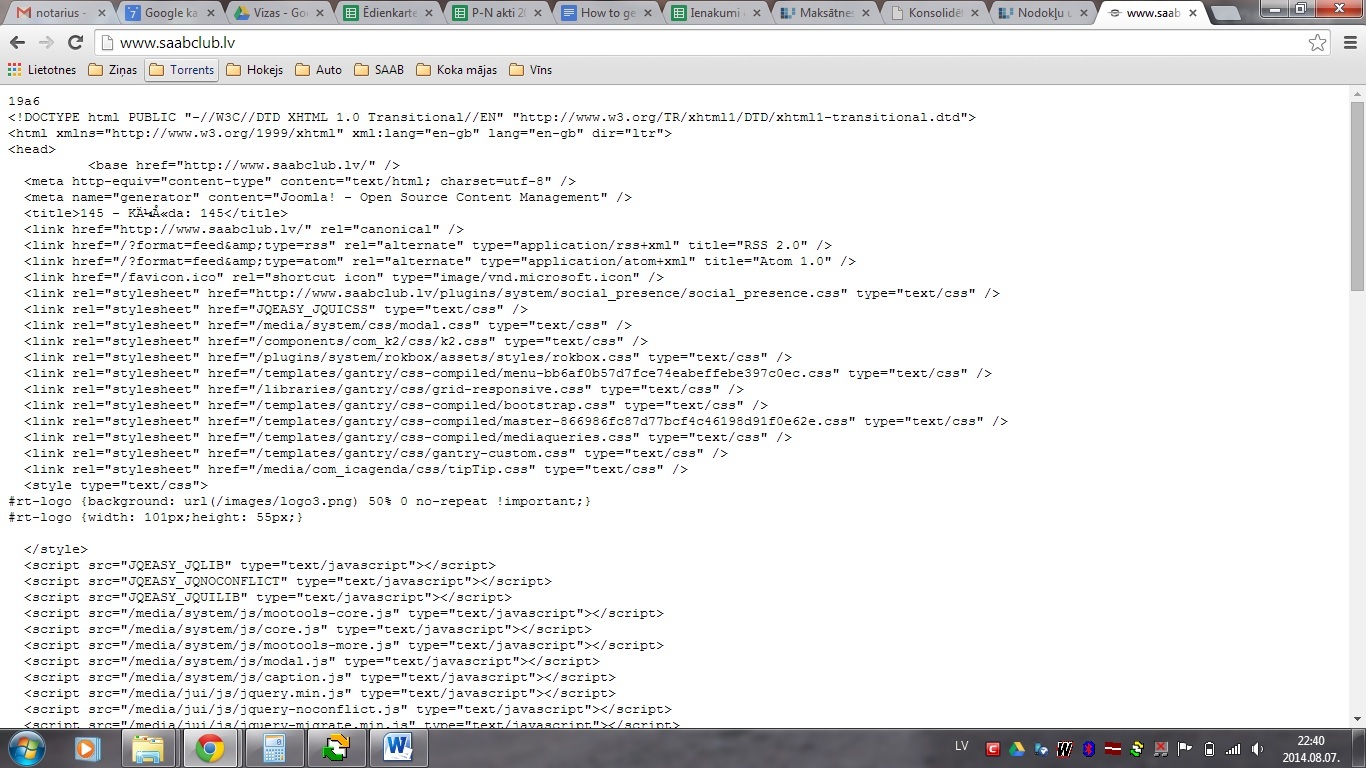
Task: Click the address bar showing www.saabclub.lv
Action: pos(700,43)
